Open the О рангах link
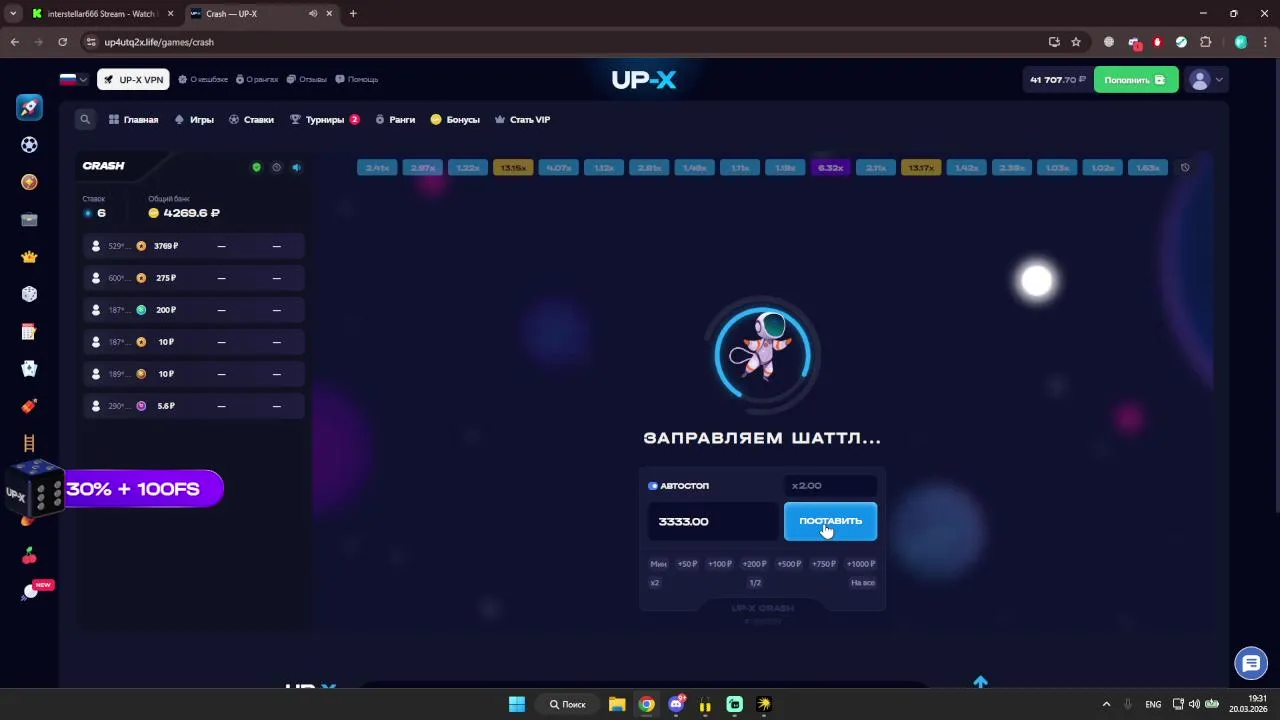Image resolution: width=1280 pixels, height=720 pixels. click(257, 79)
